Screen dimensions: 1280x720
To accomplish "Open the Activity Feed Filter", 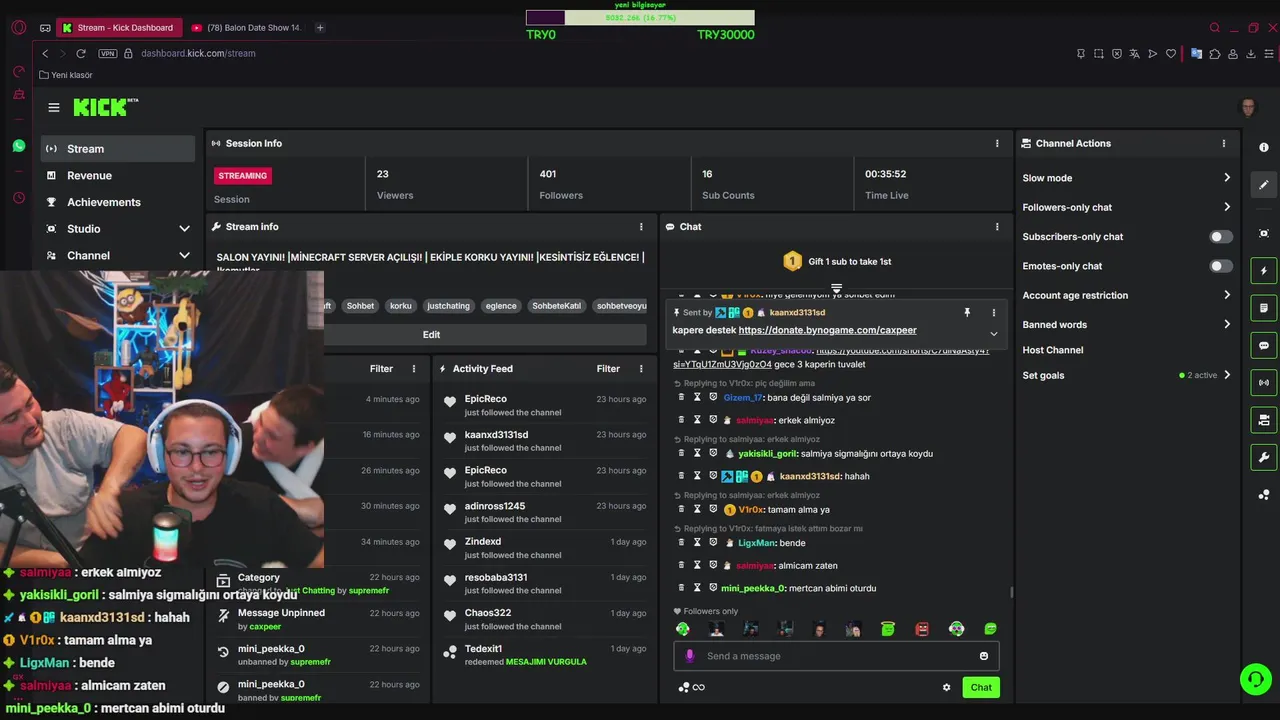I will [x=608, y=369].
